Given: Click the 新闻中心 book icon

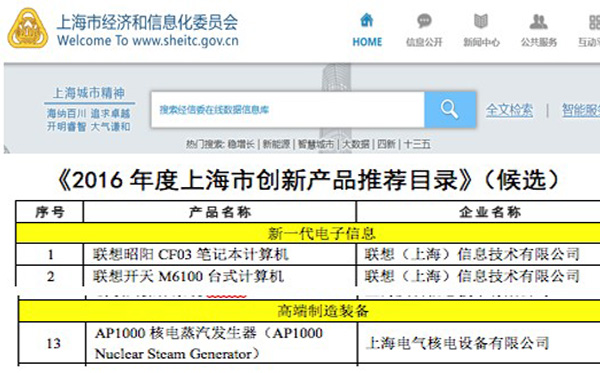Looking at the screenshot, I should click(481, 21).
